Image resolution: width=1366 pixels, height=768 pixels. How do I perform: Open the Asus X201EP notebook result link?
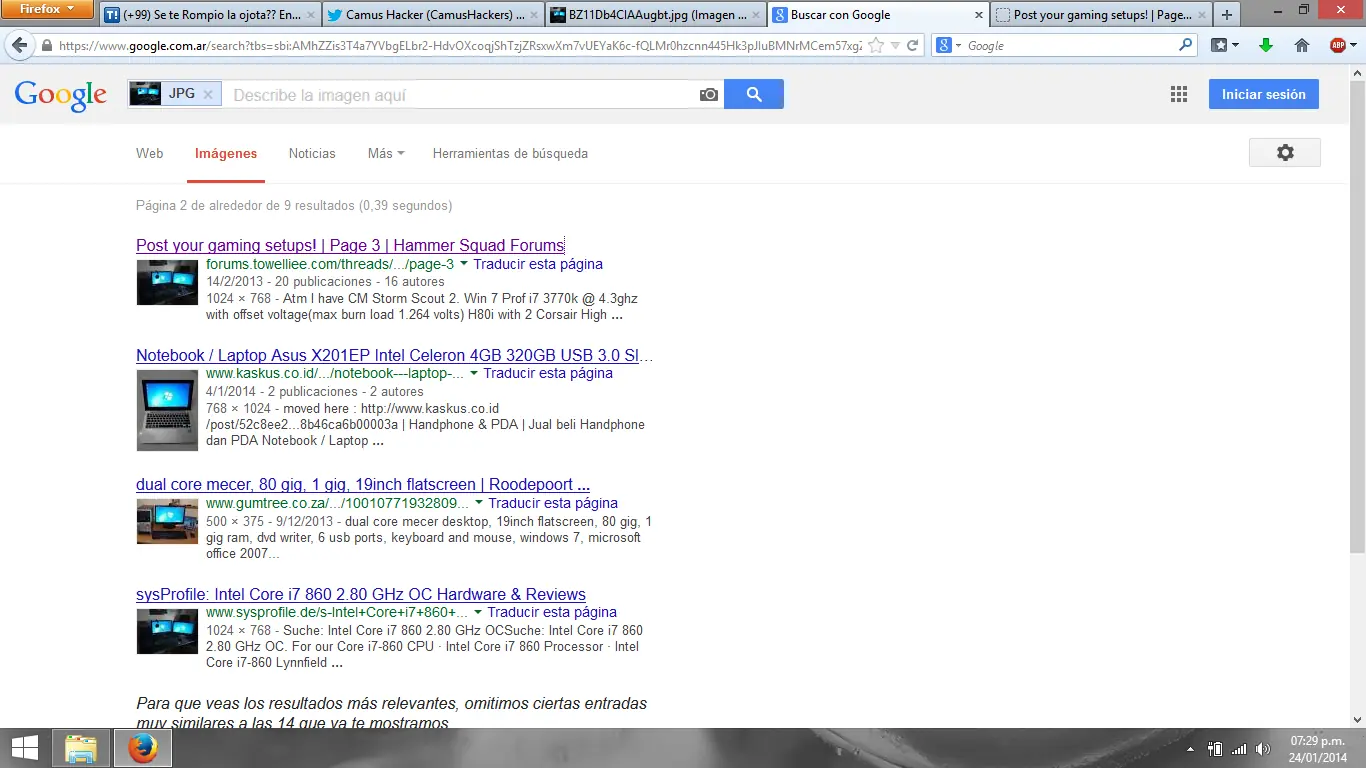click(x=394, y=355)
